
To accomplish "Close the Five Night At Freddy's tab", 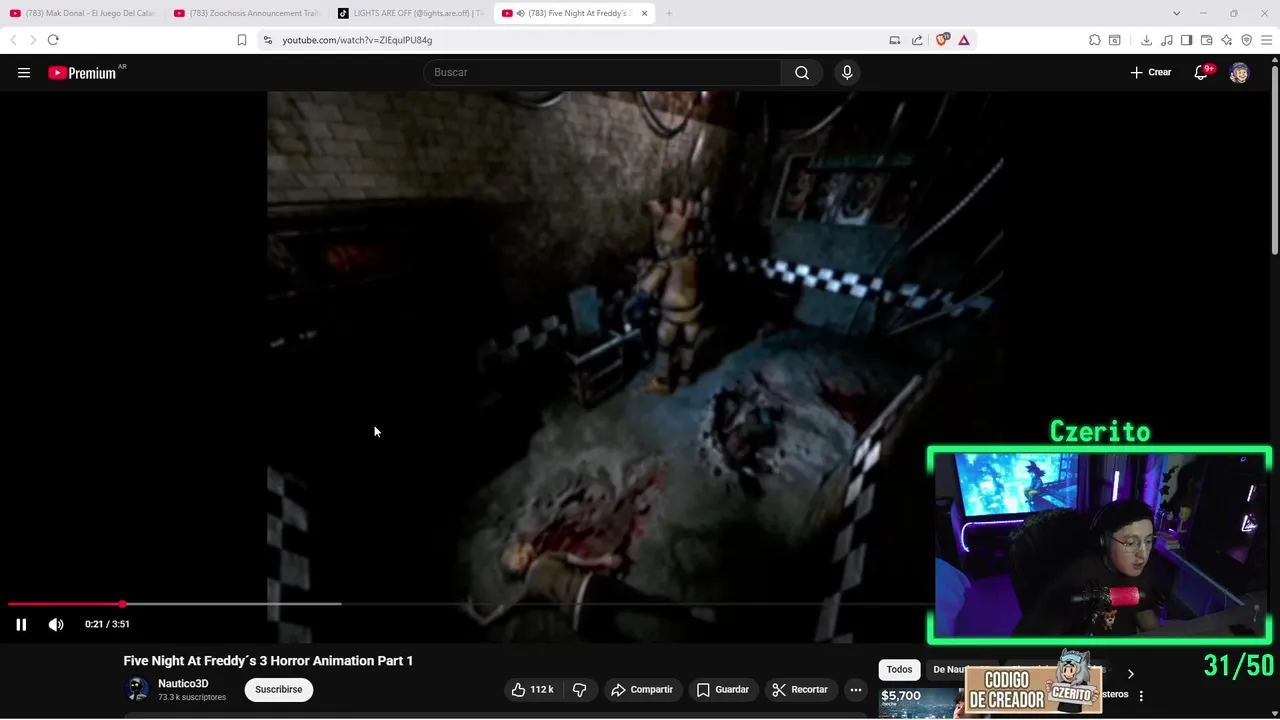I will [644, 13].
